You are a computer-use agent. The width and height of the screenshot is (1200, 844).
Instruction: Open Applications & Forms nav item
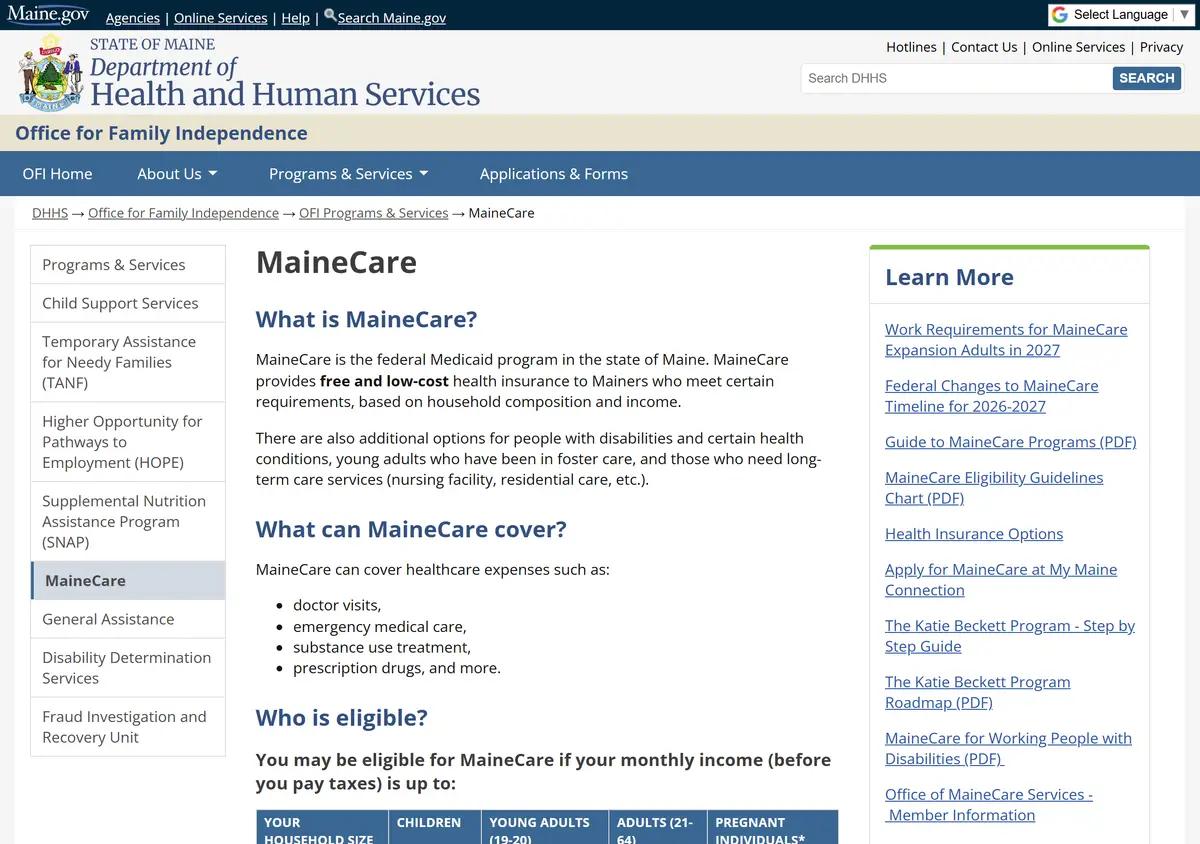(x=554, y=174)
